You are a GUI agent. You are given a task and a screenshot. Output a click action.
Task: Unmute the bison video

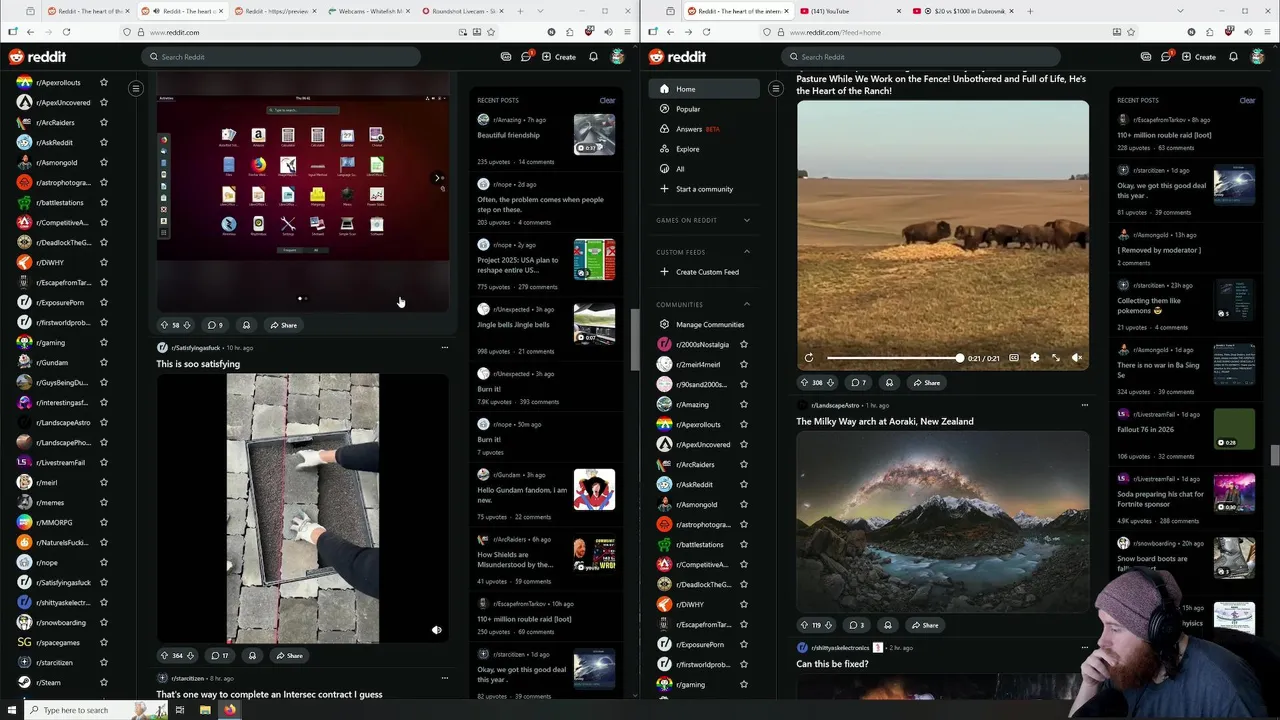tap(1077, 358)
